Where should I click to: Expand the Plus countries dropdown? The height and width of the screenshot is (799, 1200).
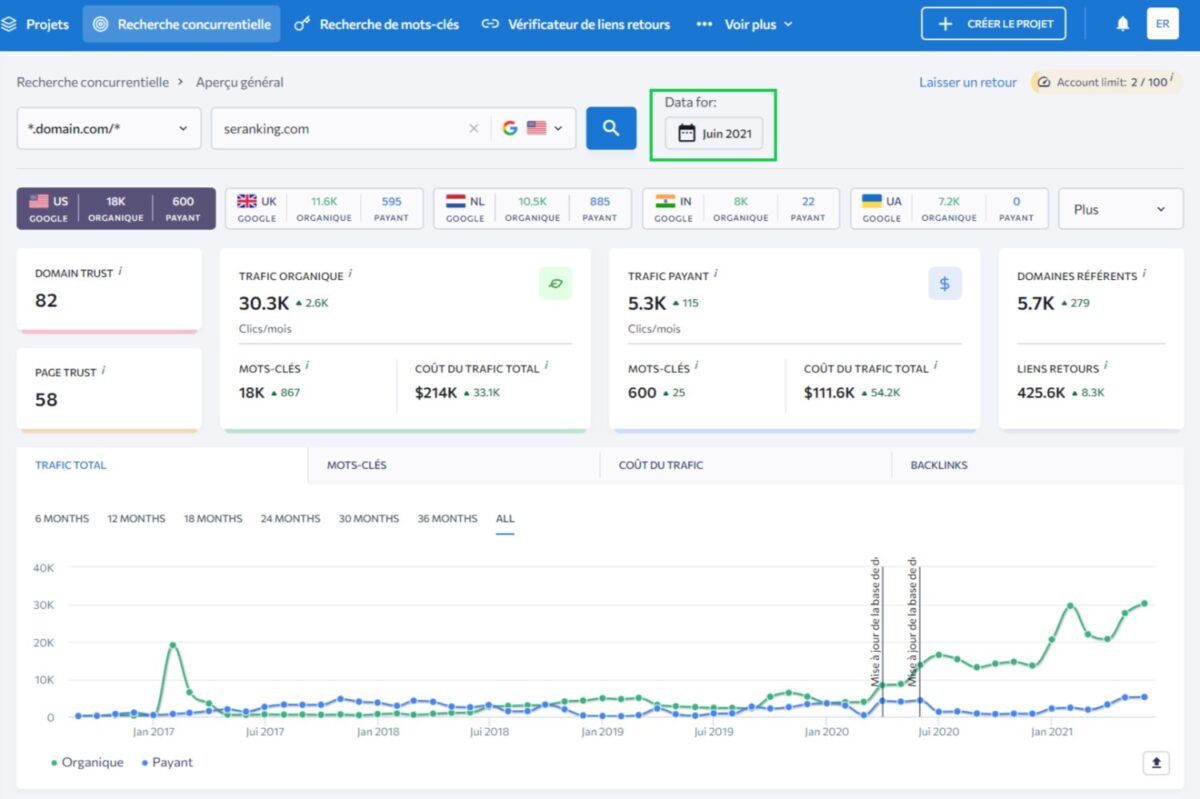click(x=1119, y=209)
